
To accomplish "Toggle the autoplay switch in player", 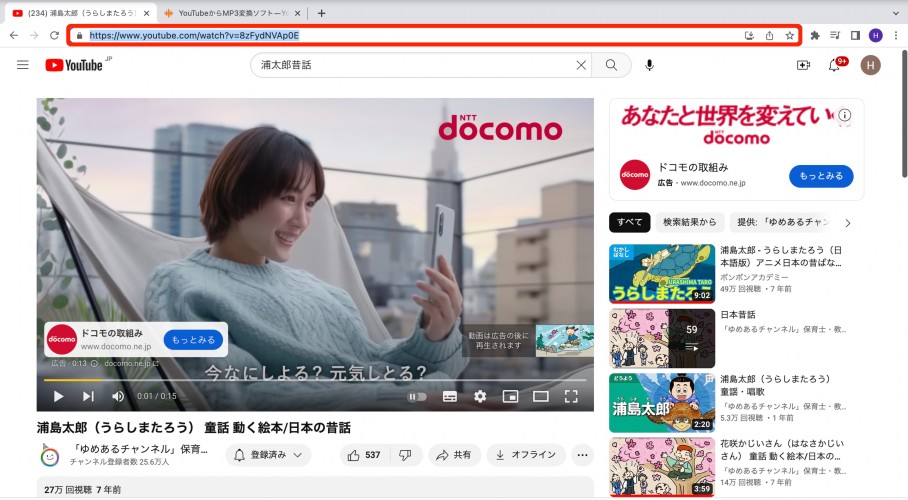I will coord(417,396).
